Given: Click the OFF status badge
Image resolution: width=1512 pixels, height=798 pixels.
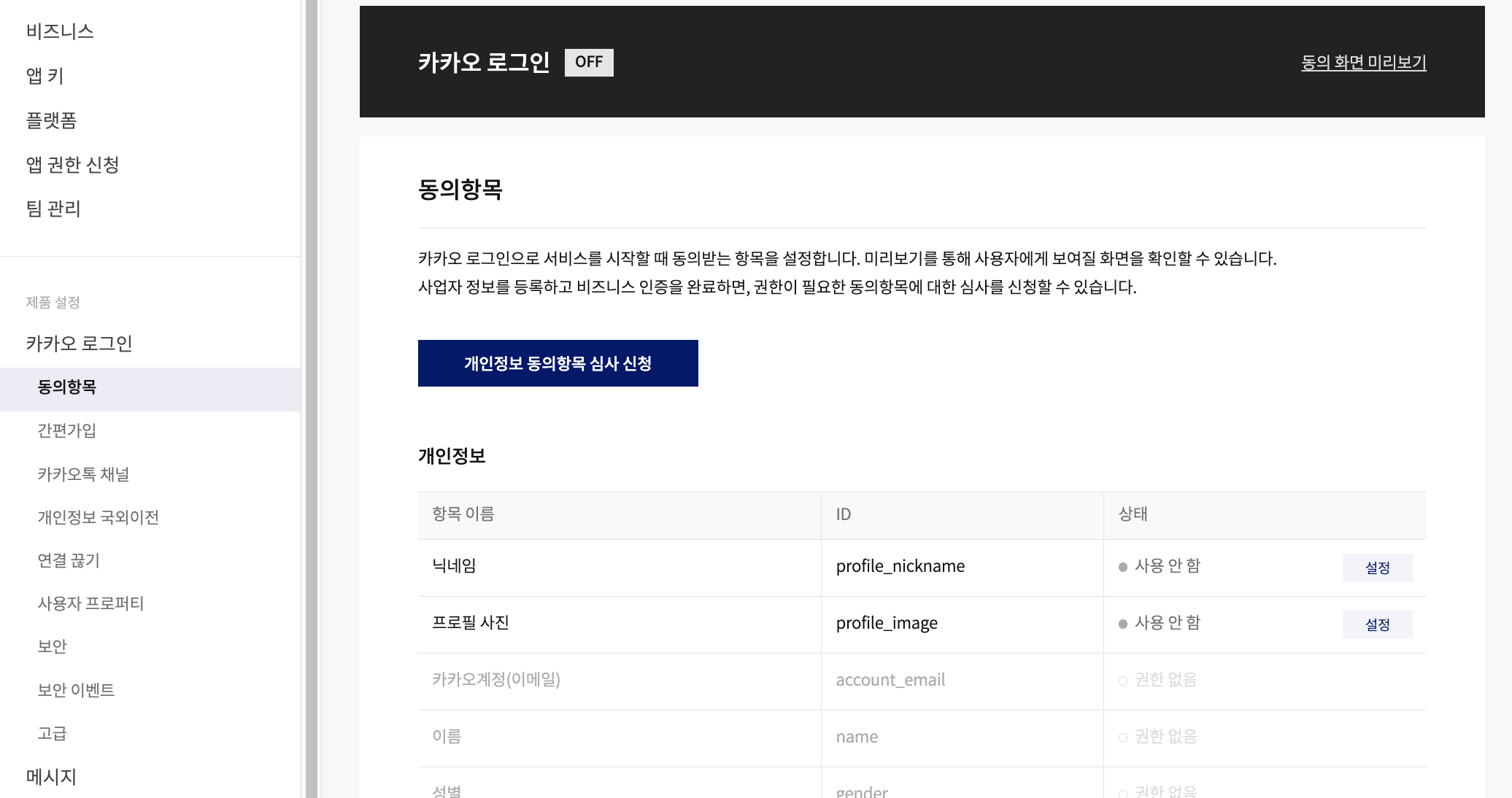Looking at the screenshot, I should click(x=589, y=62).
